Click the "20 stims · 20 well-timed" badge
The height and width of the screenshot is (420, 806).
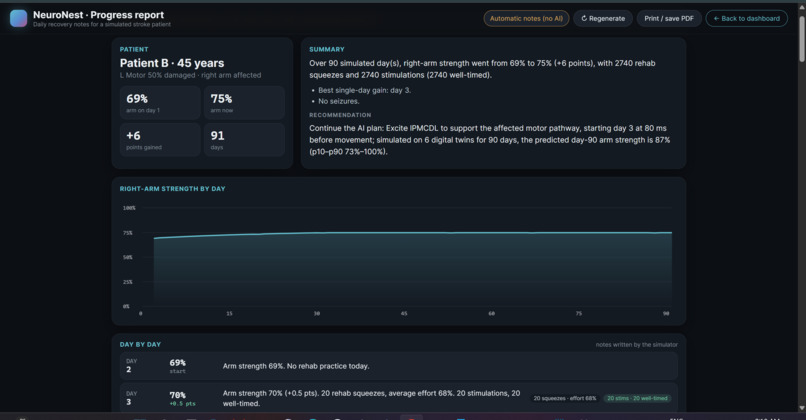[x=637, y=398]
